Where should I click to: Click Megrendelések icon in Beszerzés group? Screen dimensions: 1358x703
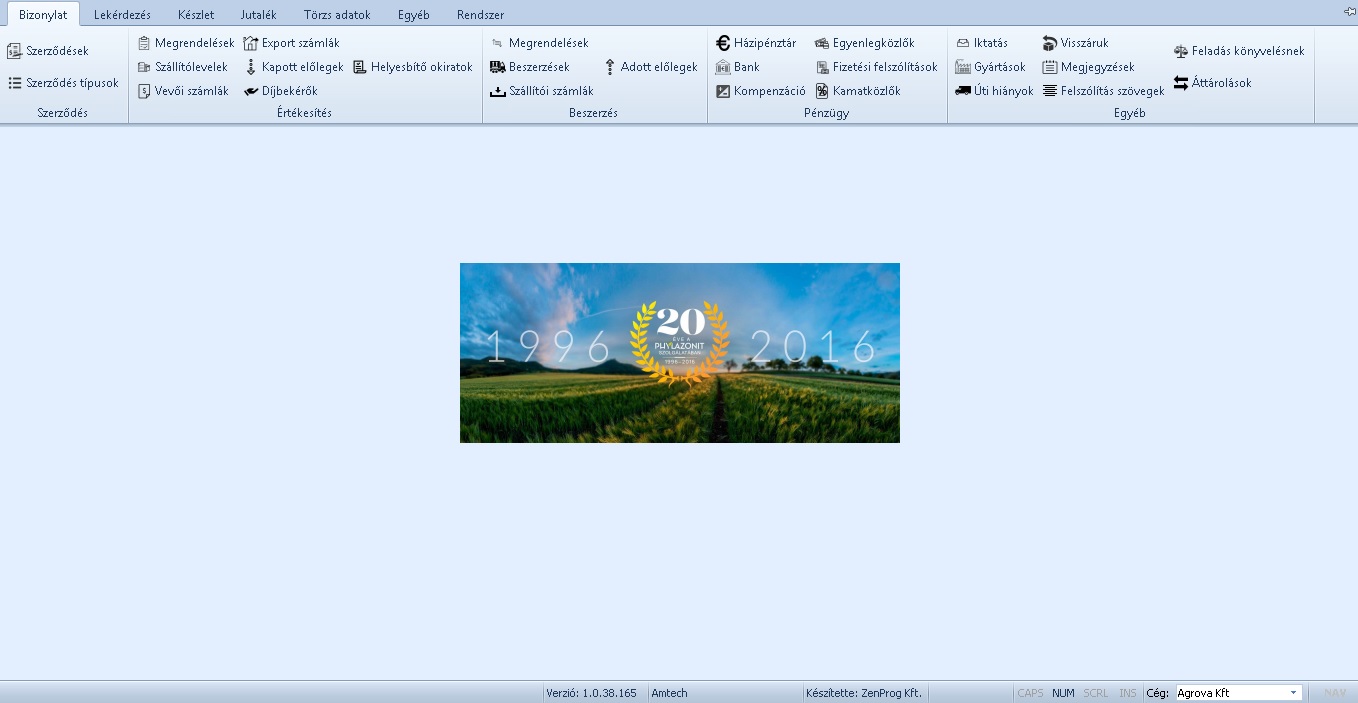[x=498, y=43]
